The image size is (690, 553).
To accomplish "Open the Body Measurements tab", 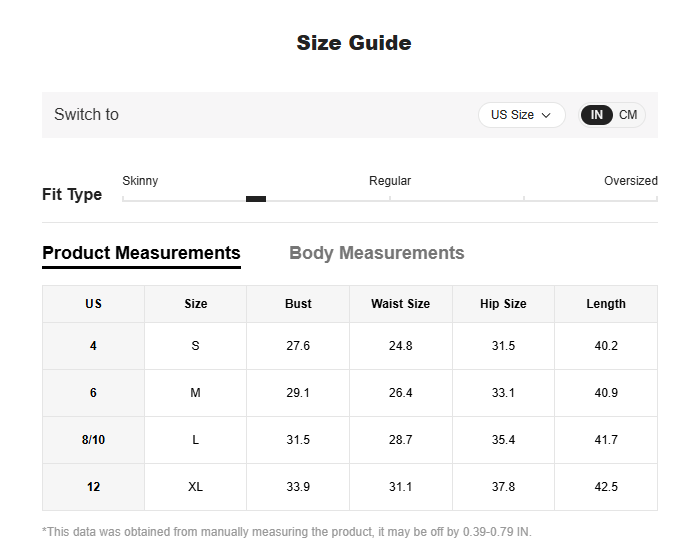I will (377, 253).
